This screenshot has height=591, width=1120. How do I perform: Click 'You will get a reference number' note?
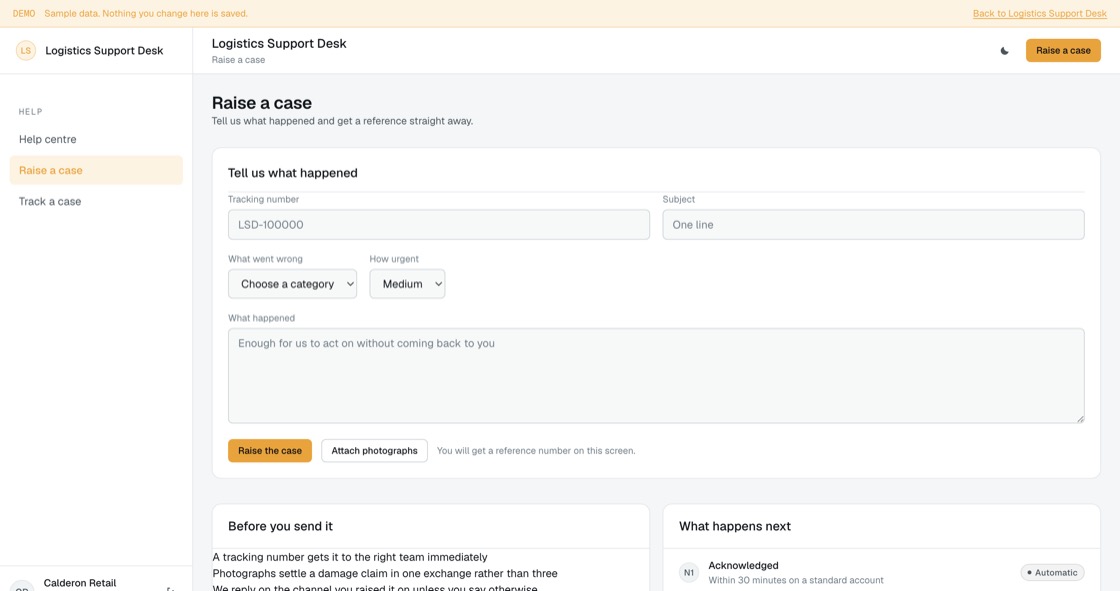point(536,451)
